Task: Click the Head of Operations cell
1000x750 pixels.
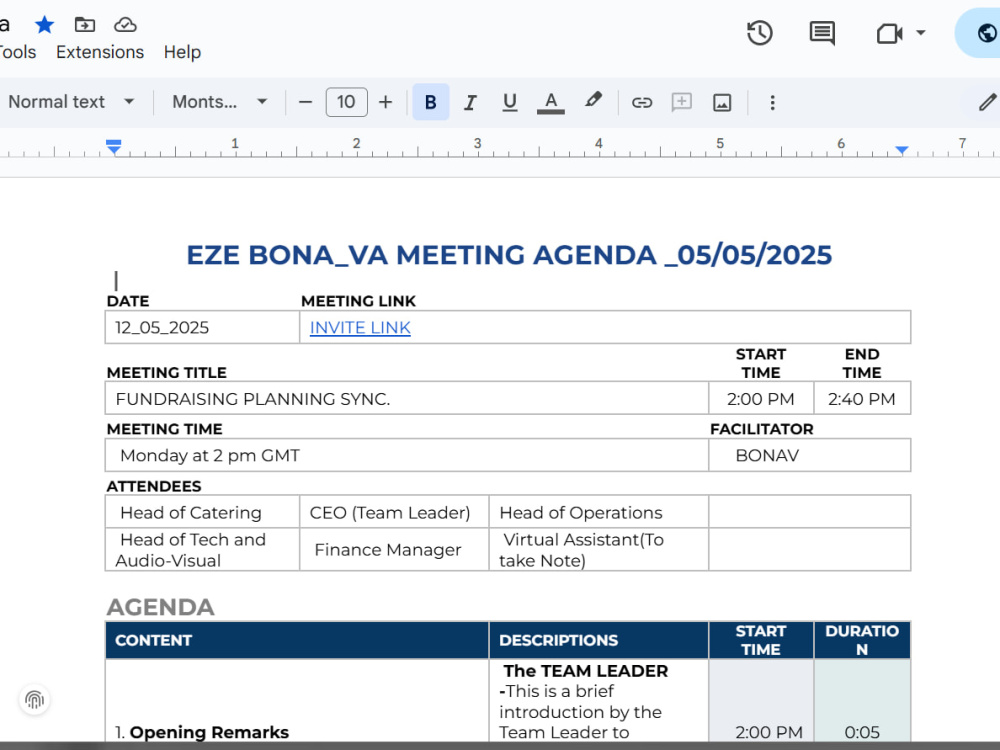Action: click(x=599, y=512)
